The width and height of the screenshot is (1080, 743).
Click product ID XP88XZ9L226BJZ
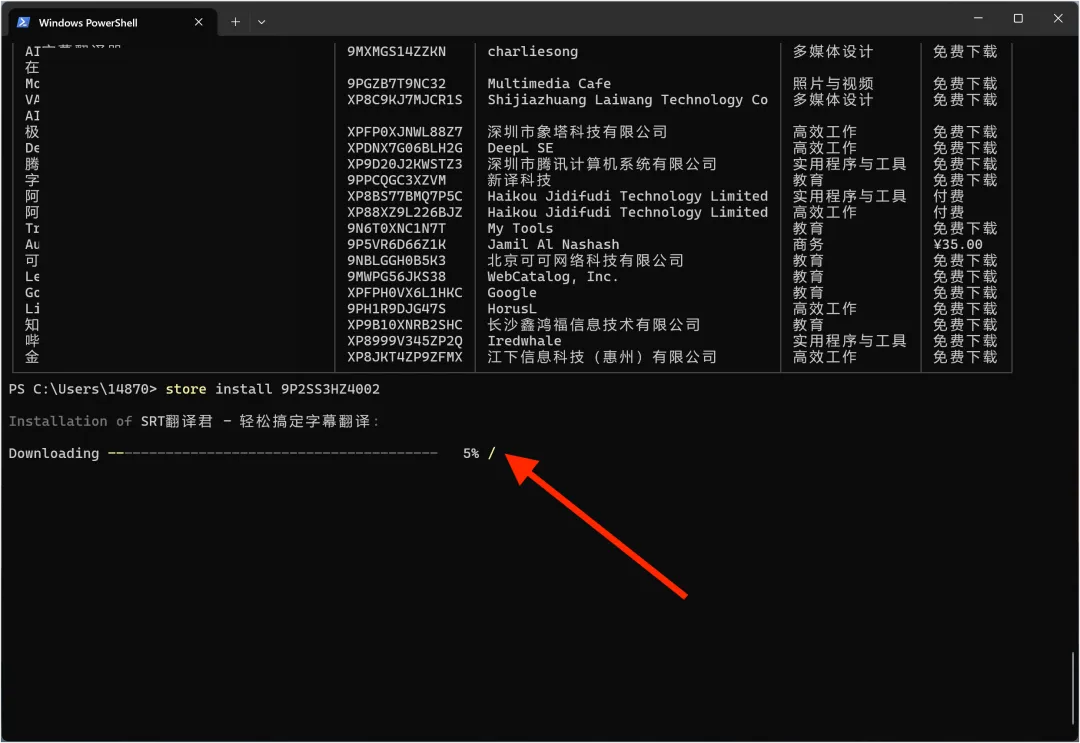coord(404,212)
